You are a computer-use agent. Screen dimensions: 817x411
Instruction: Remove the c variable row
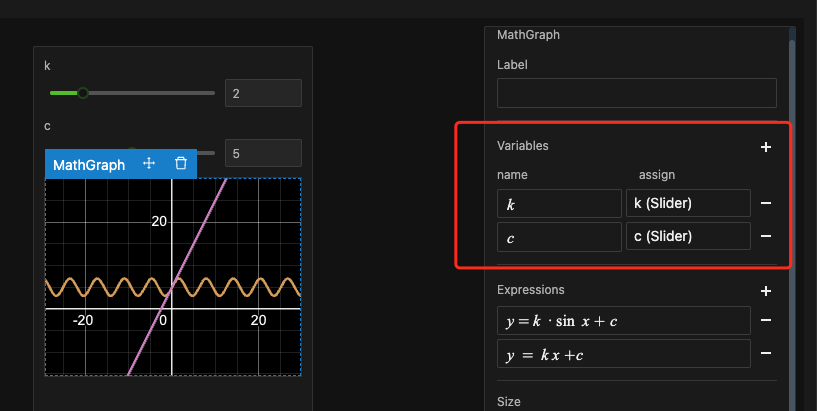[765, 236]
